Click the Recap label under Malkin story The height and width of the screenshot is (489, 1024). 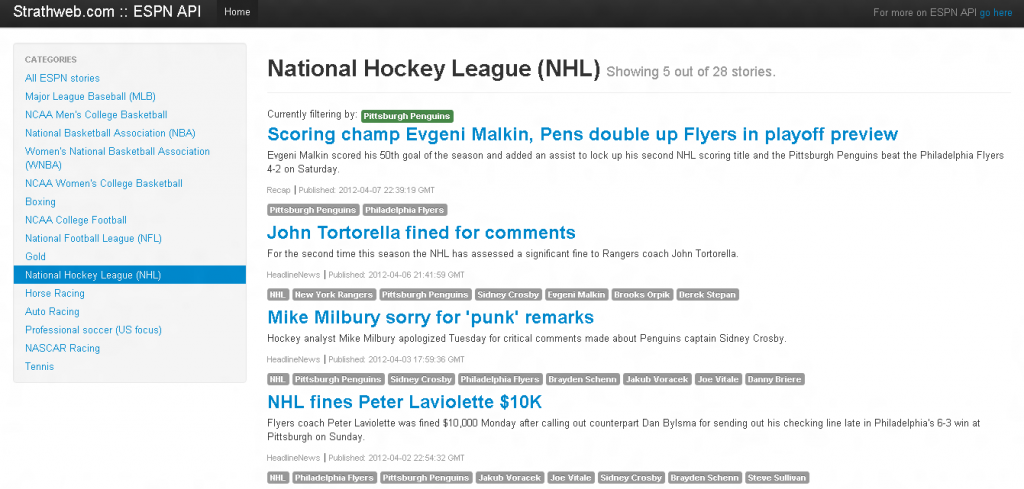[x=279, y=190]
